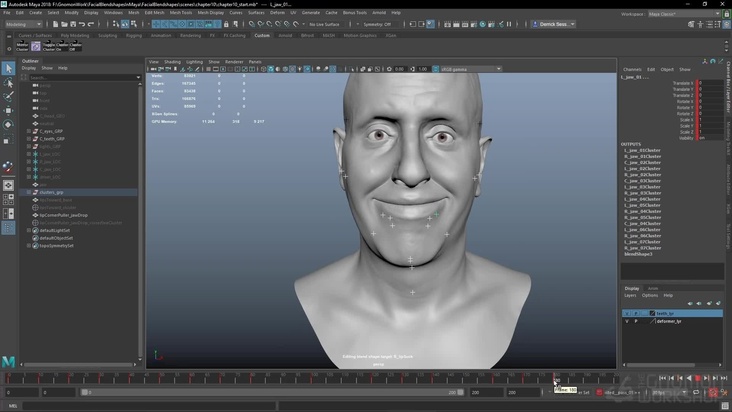The width and height of the screenshot is (732, 412).
Task: Open the Mesh Tools menu
Action: click(181, 13)
